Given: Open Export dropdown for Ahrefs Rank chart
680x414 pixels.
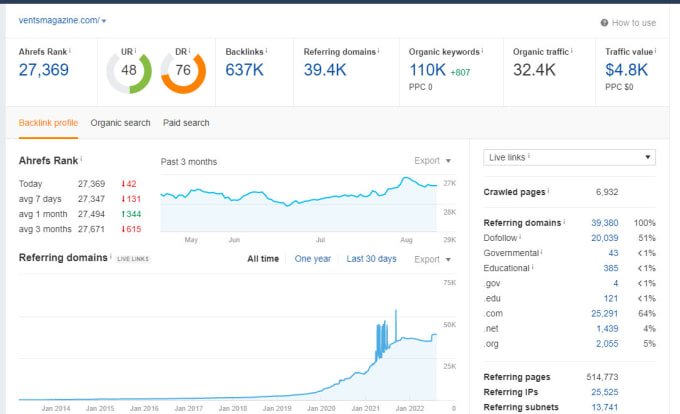Looking at the screenshot, I should tap(432, 161).
